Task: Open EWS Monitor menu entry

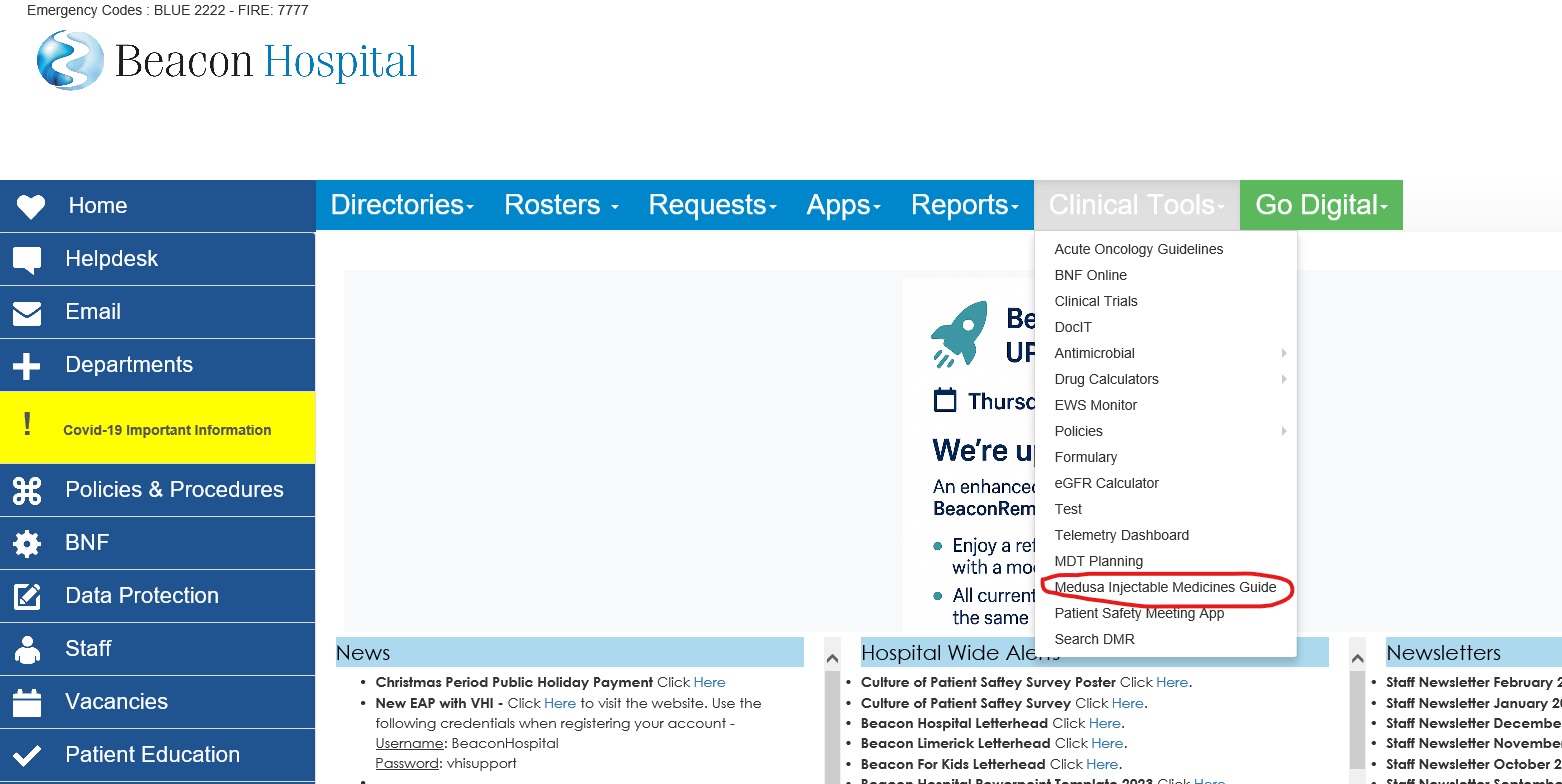Action: [1166, 405]
